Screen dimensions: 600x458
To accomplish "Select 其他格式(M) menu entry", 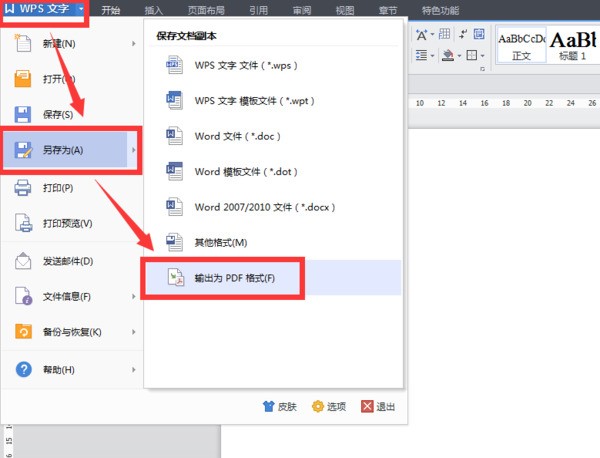I will [220, 242].
